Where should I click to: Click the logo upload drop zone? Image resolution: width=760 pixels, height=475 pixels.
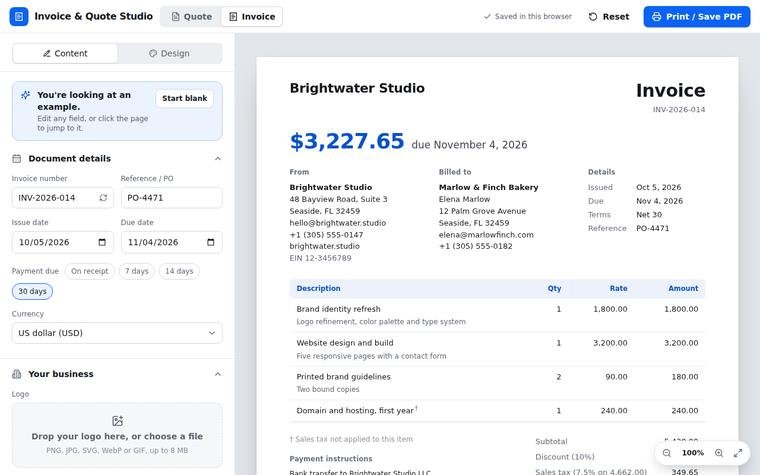pos(117,435)
